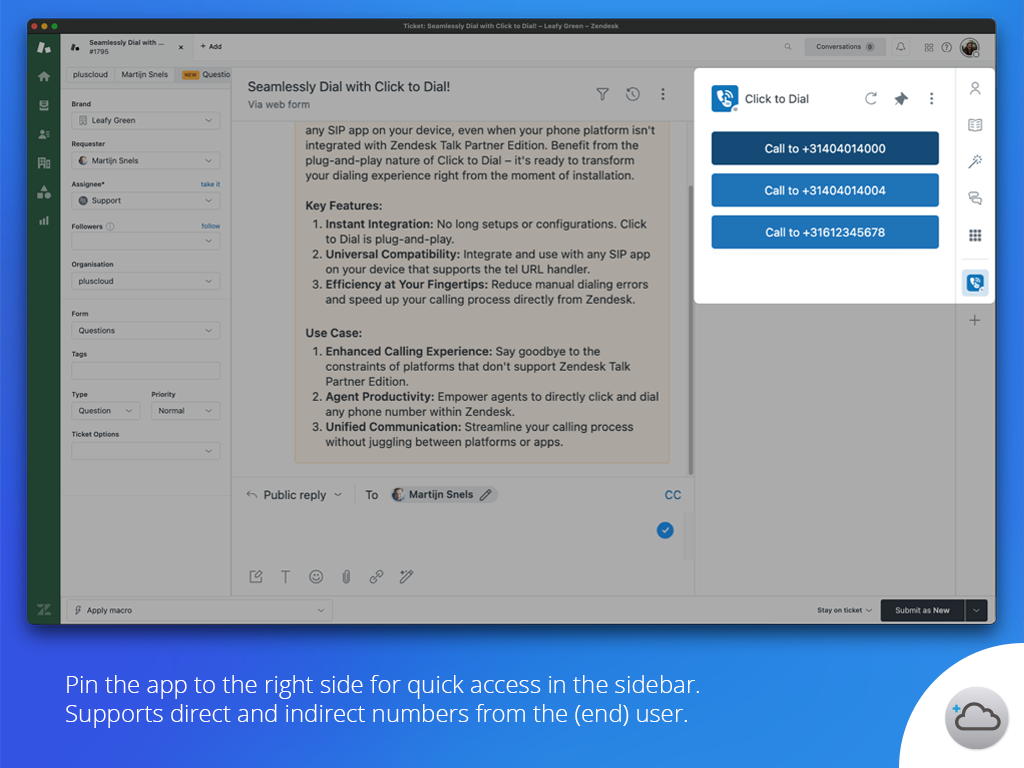Show ticket events history clock icon

click(x=632, y=94)
